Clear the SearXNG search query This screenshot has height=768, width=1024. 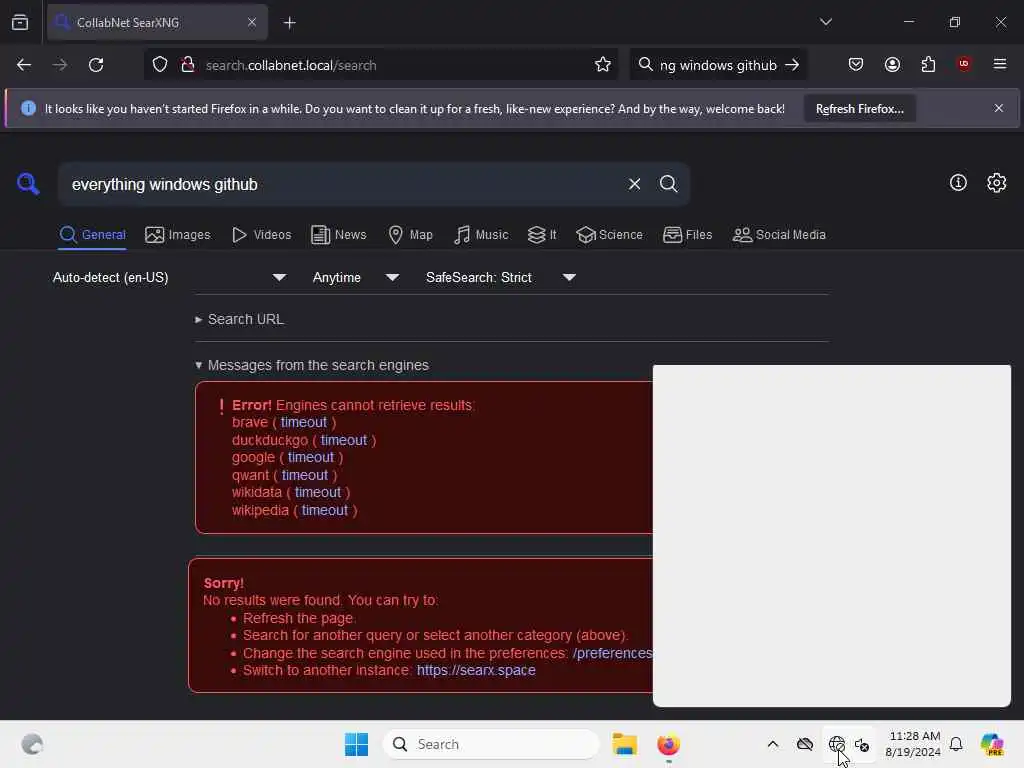coord(634,184)
